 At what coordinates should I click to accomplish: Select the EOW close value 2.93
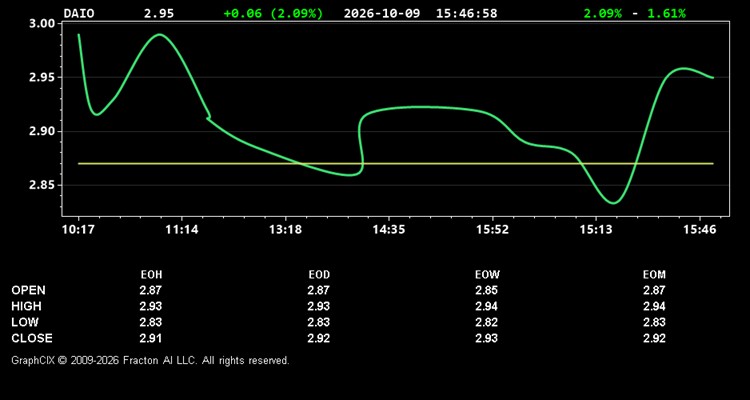coord(486,338)
